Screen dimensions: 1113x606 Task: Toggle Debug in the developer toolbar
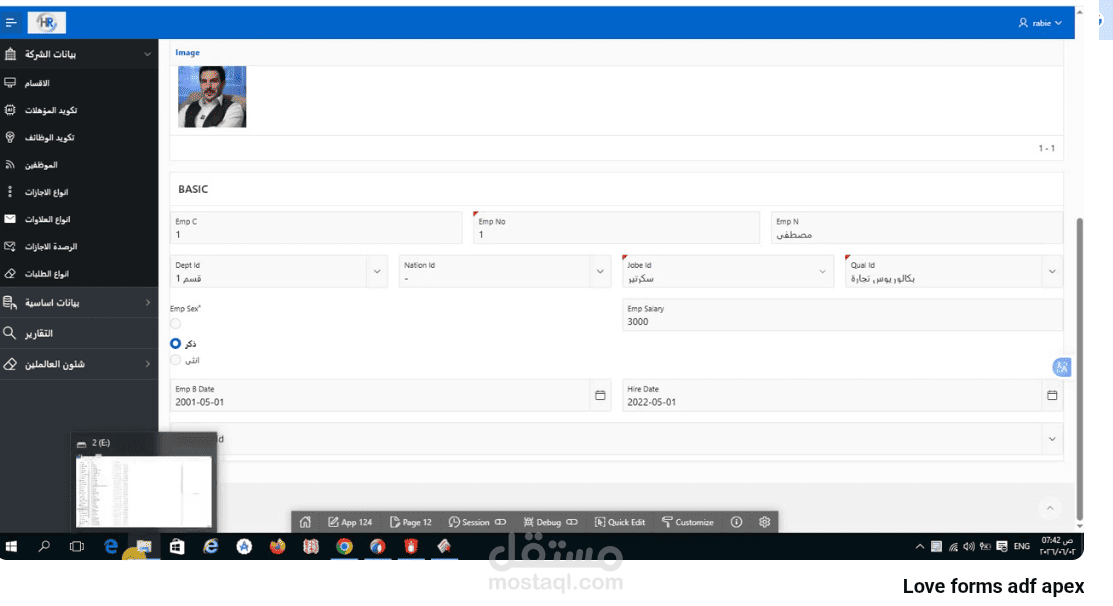(x=550, y=522)
